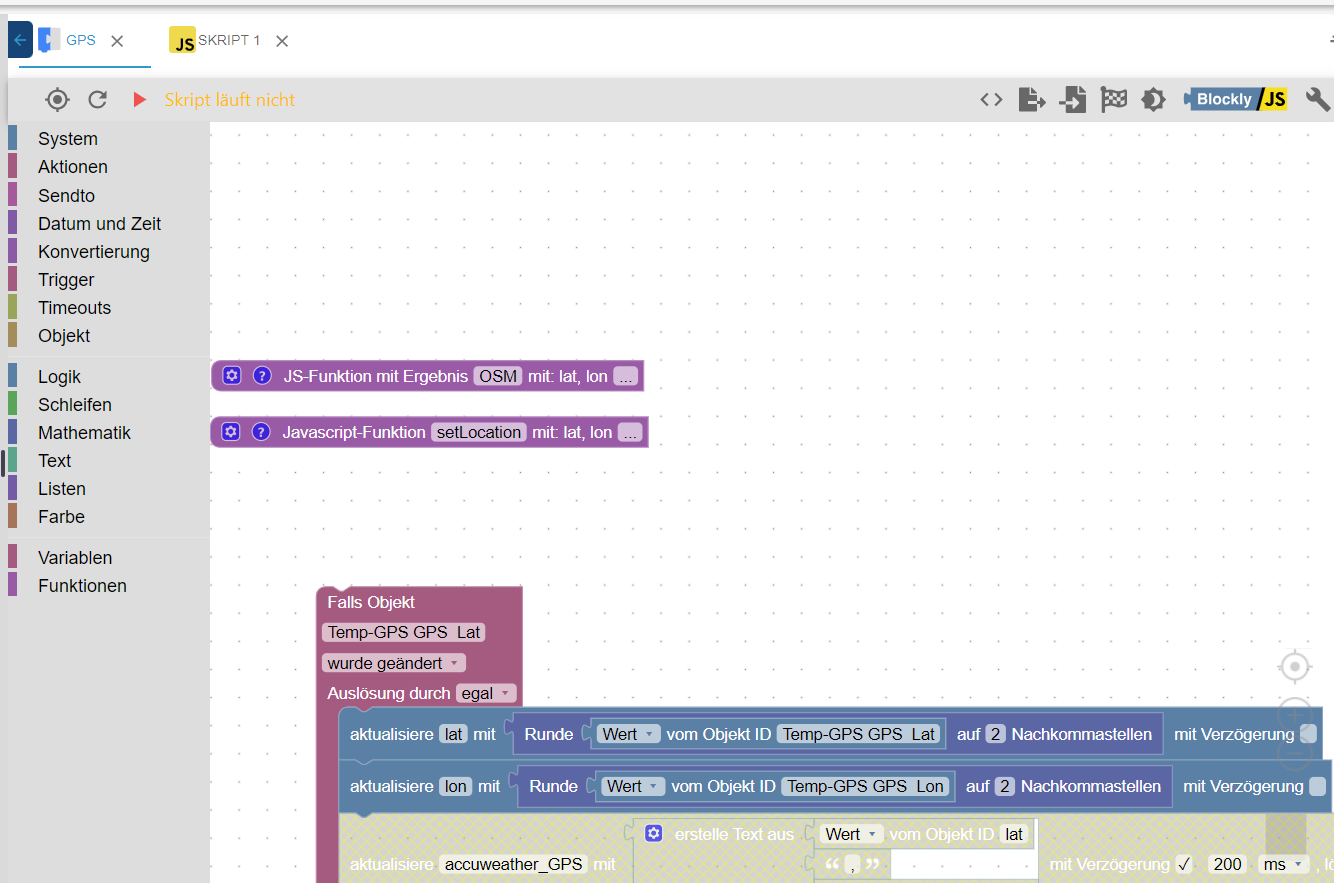Click the locate-file crosshair icon in the toolbar

[x=57, y=100]
